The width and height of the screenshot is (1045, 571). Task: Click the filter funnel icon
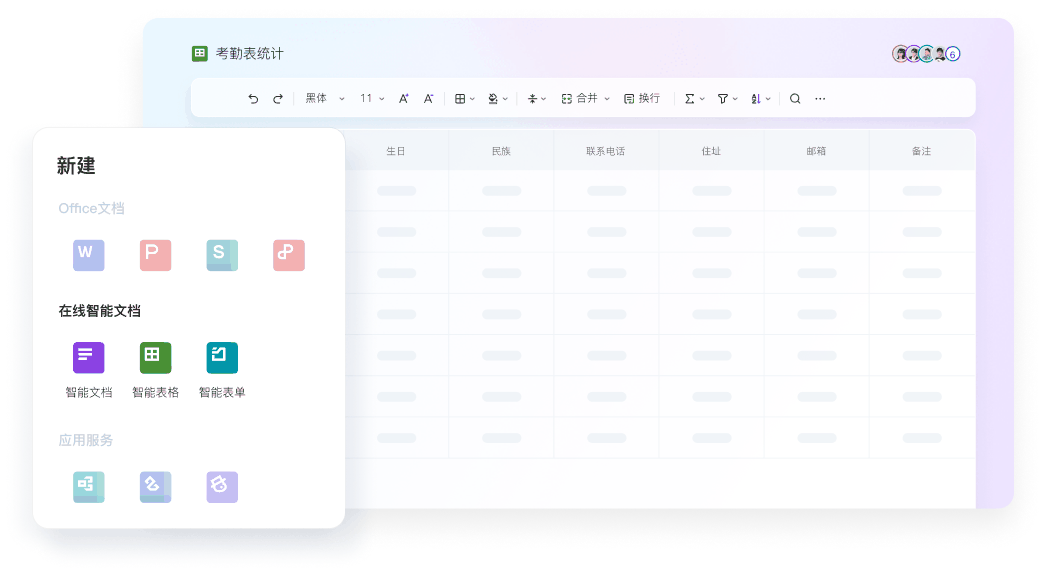point(722,99)
